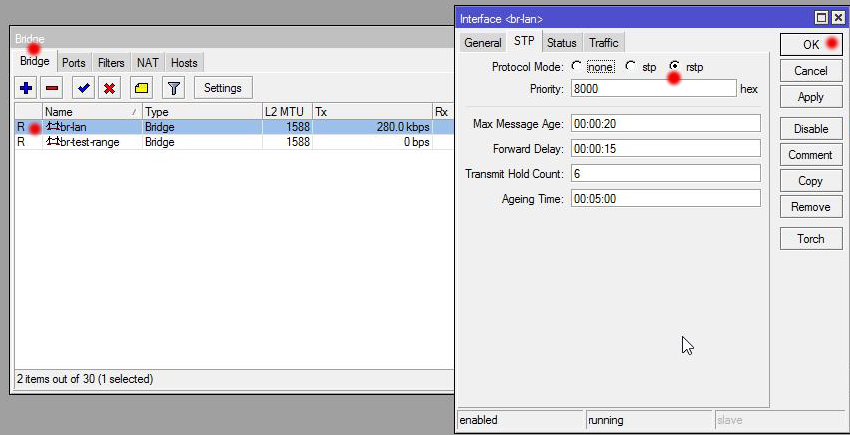Image resolution: width=850 pixels, height=435 pixels.
Task: Click the Copy button
Action: 811,181
